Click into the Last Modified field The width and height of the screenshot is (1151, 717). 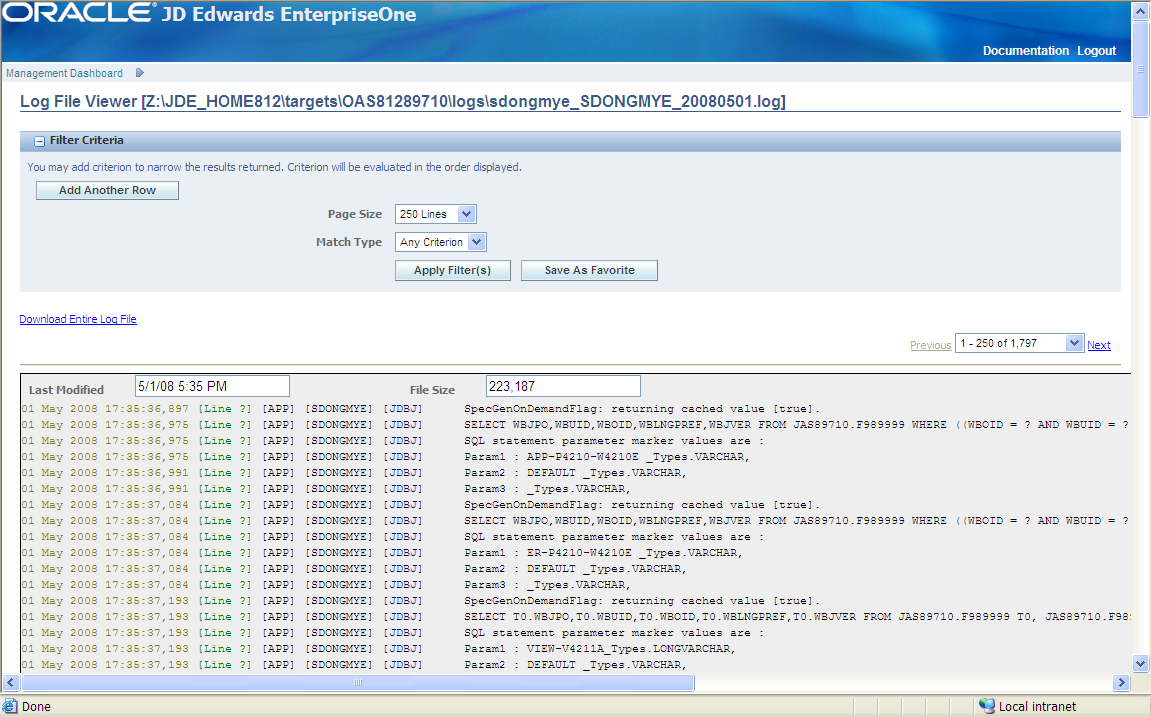click(212, 386)
